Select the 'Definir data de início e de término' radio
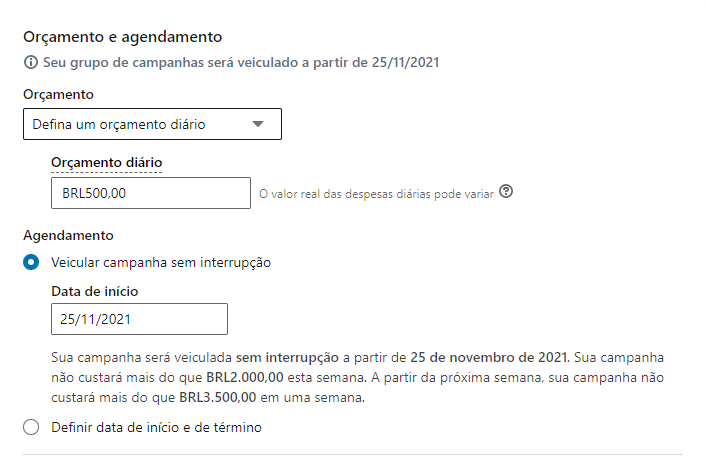706x476 pixels. coord(31,428)
